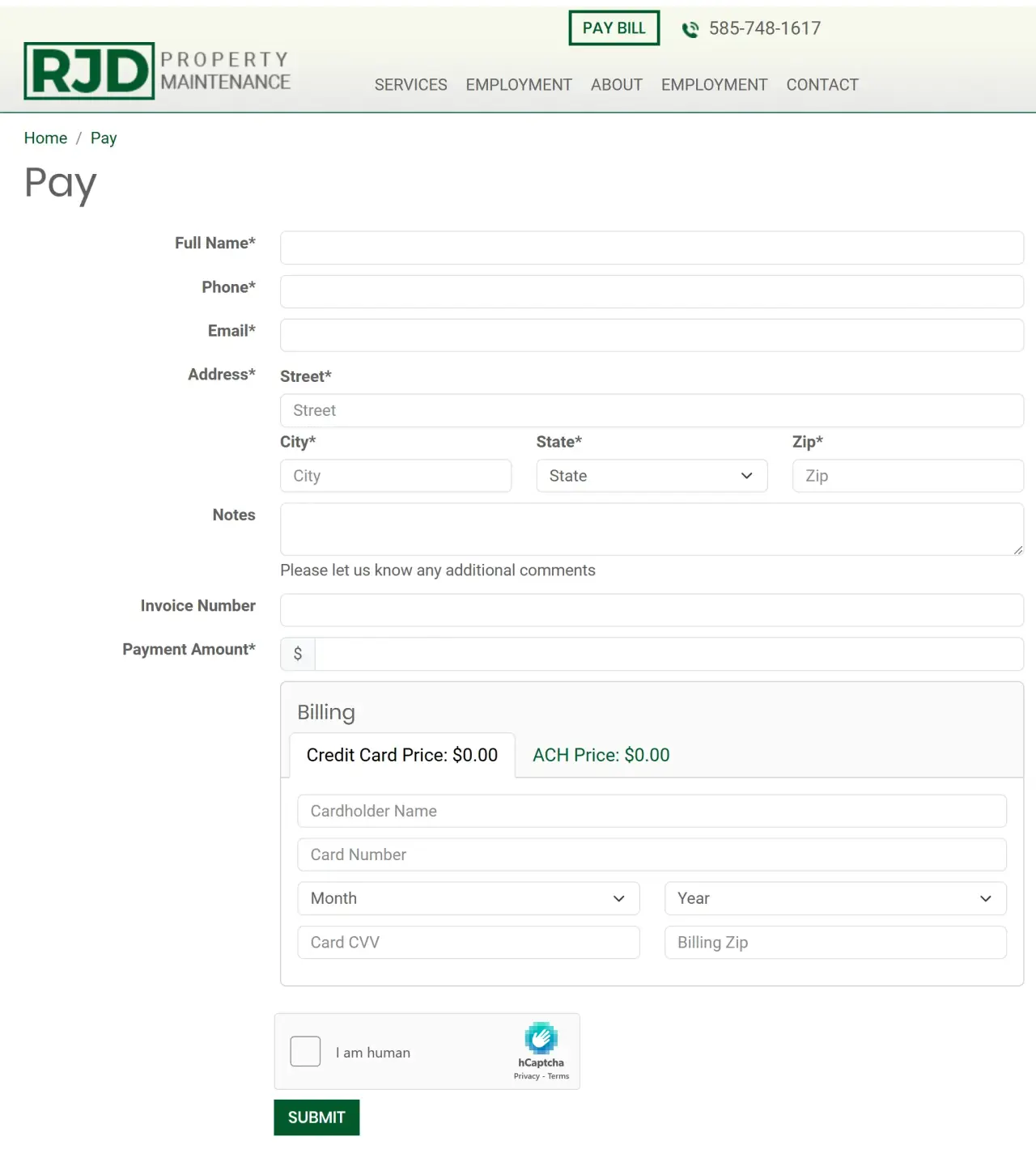
Task: Open the Services menu
Action: pos(410,85)
